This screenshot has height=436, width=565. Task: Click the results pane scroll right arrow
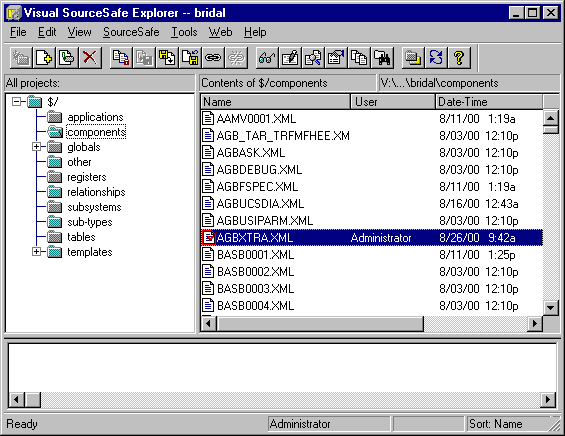tap(548, 399)
